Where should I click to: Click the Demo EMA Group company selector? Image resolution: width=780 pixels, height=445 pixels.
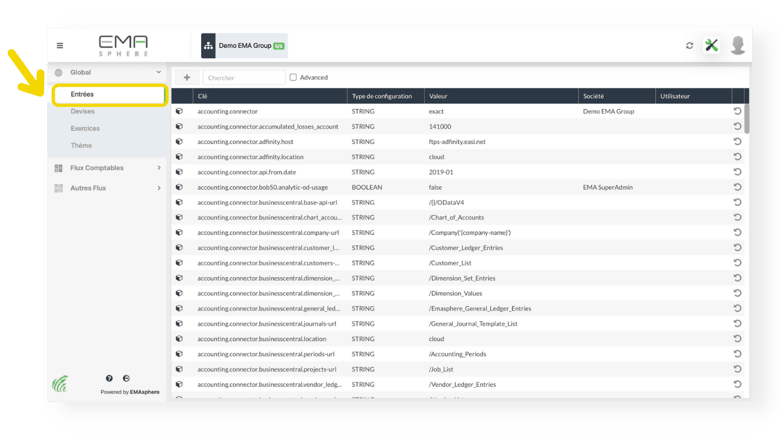pos(243,46)
